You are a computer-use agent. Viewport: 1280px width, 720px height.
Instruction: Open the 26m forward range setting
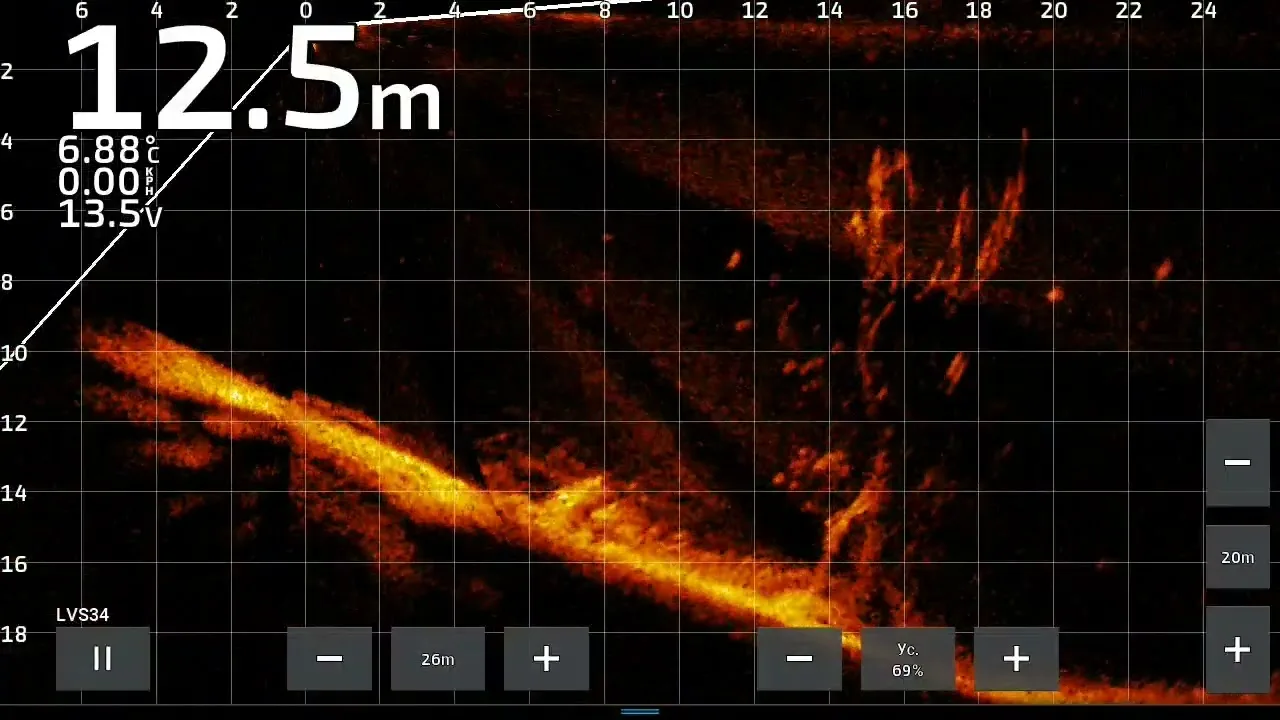pyautogui.click(x=437, y=658)
